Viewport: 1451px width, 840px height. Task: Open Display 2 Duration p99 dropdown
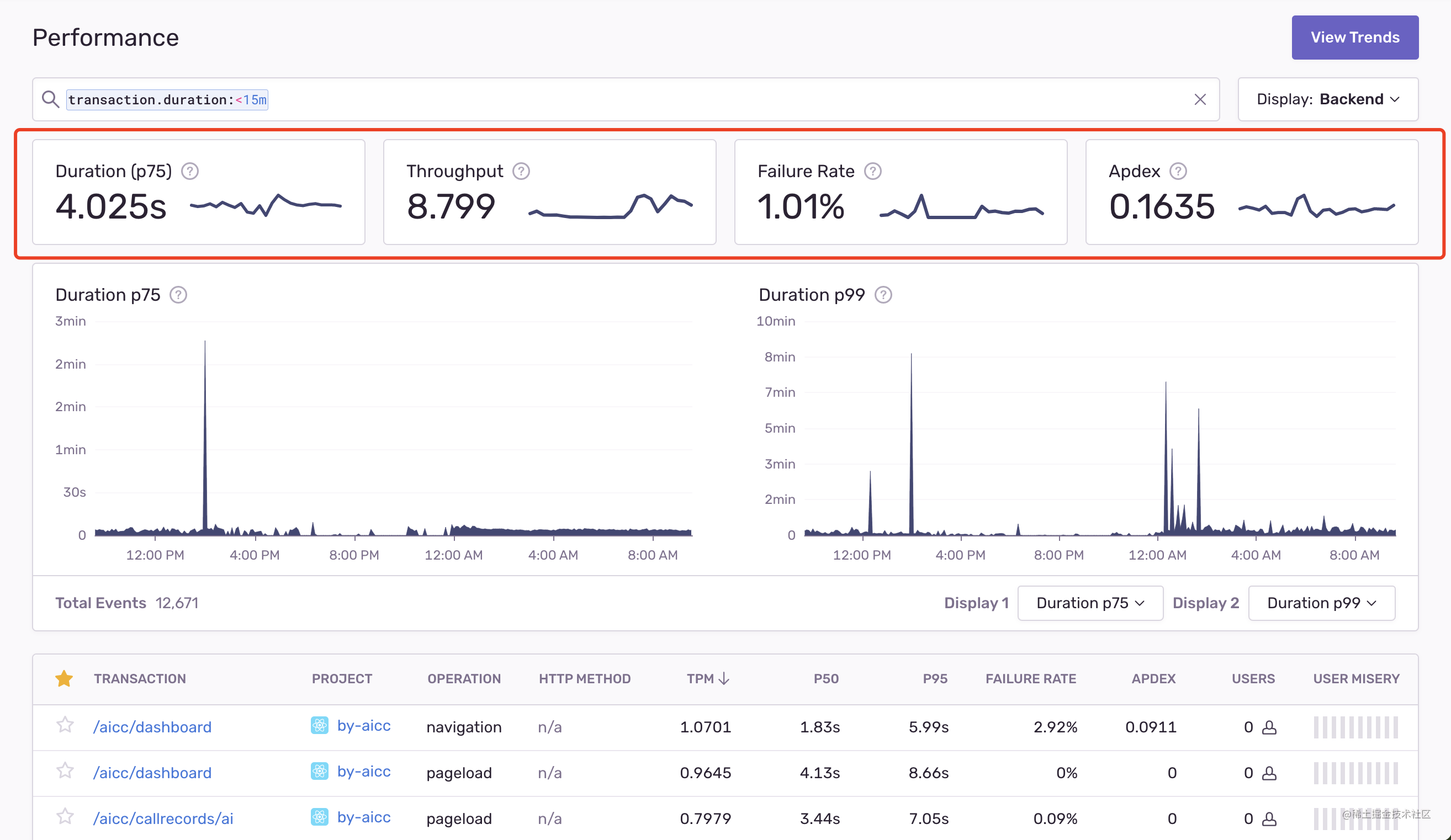coord(1321,603)
